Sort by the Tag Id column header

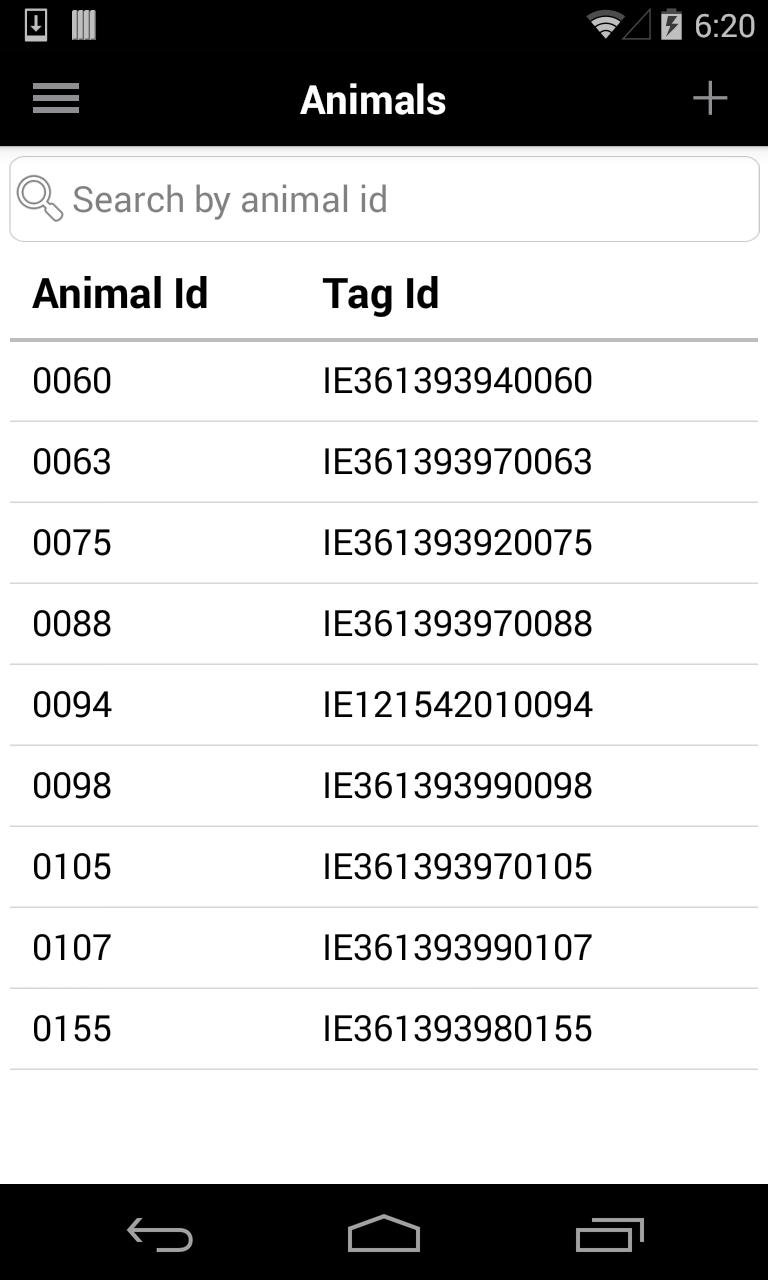click(x=380, y=294)
